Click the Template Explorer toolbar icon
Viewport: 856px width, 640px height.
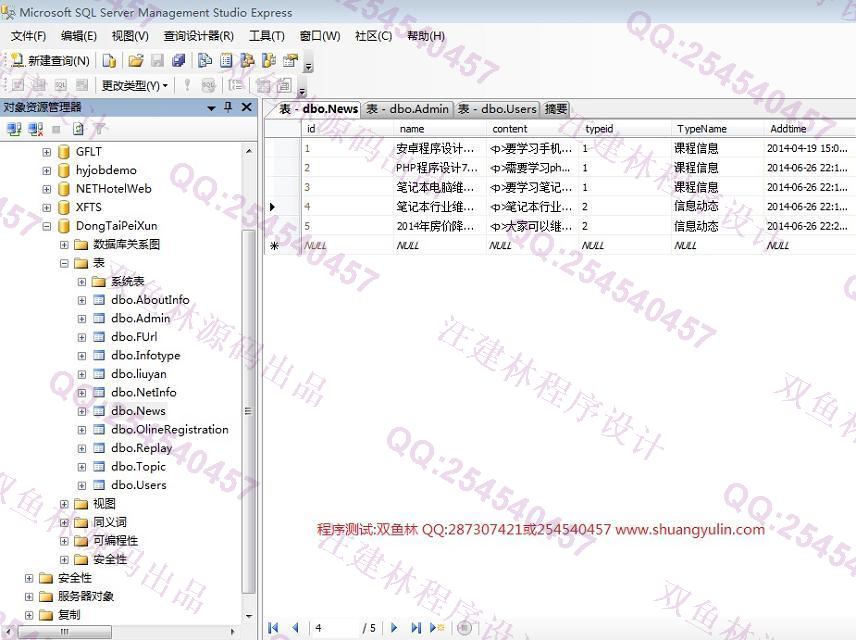point(269,61)
